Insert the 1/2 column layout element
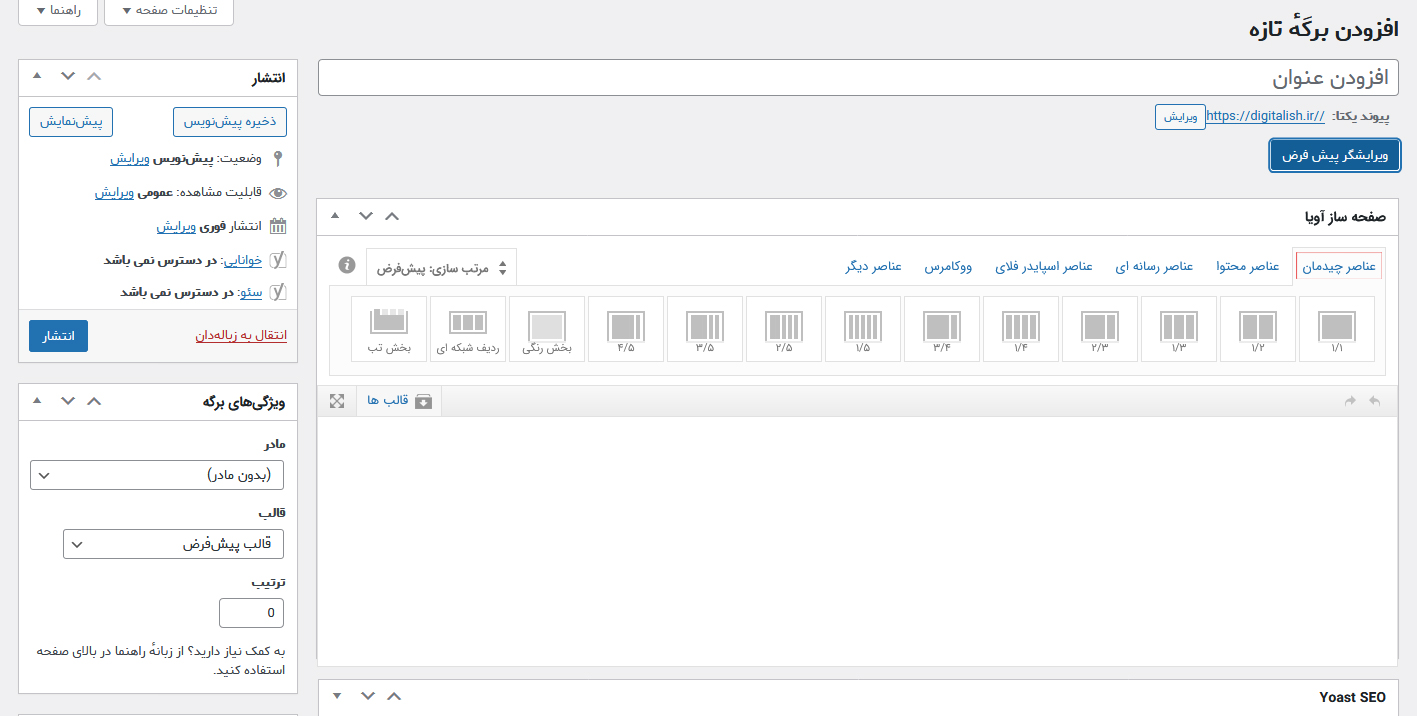This screenshot has width=1417, height=716. point(1257,329)
